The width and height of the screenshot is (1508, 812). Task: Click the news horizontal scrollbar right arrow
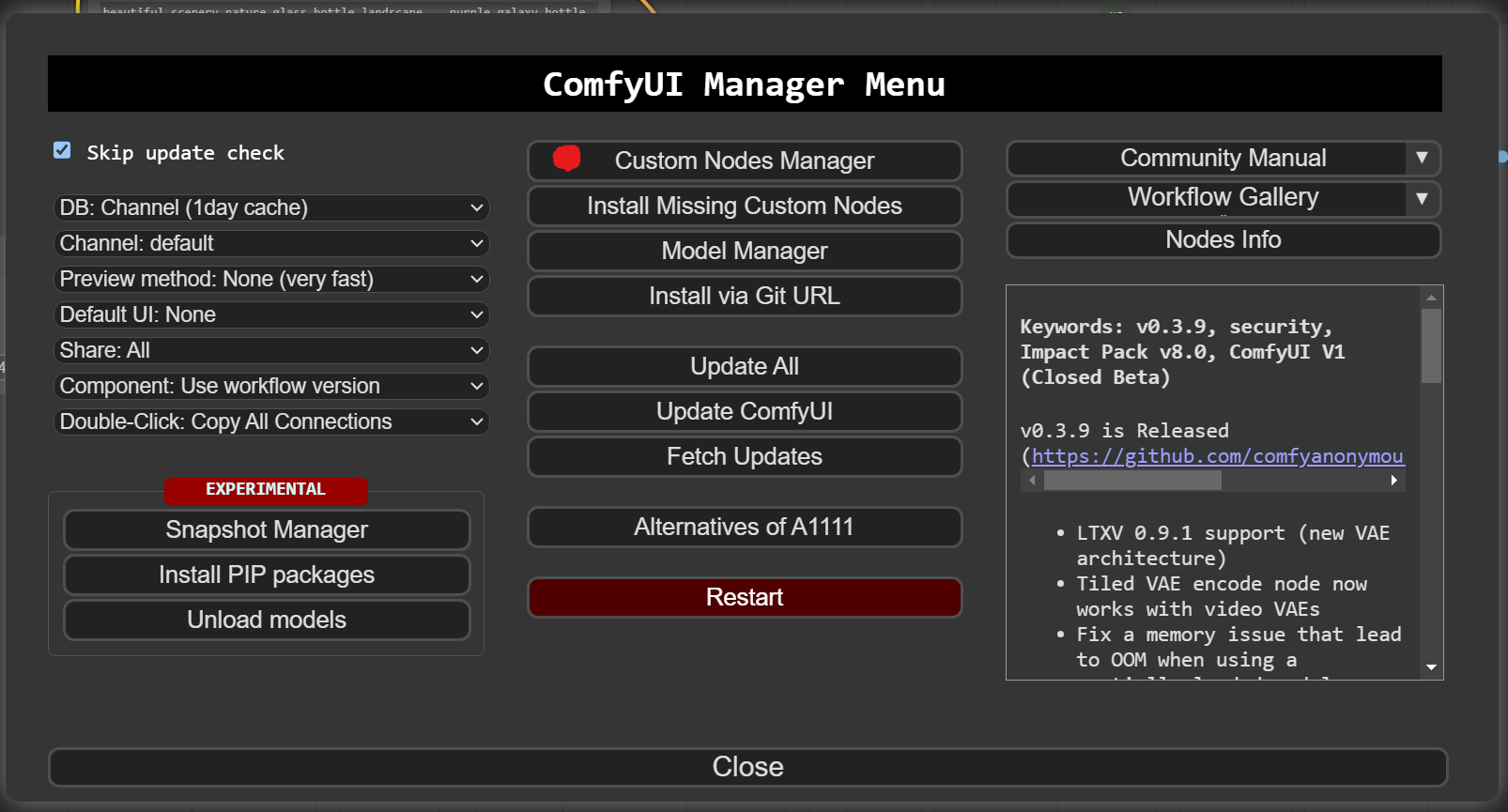pos(1394,481)
